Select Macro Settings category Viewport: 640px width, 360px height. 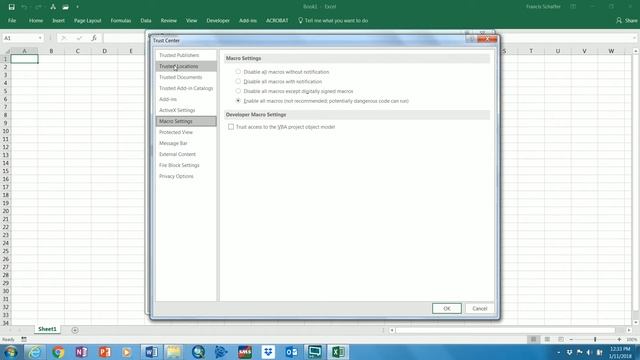click(x=186, y=121)
